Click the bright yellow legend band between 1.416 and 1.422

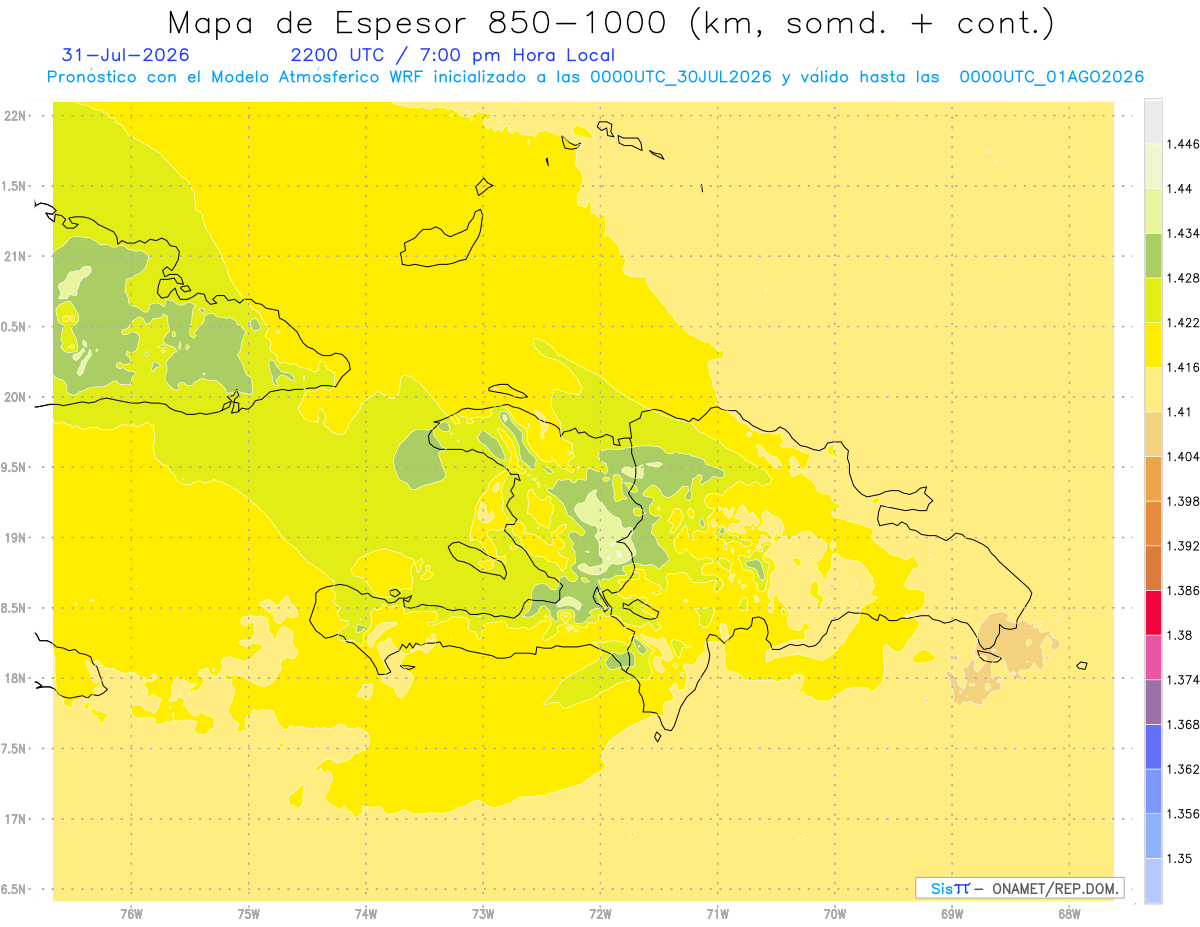point(1153,345)
